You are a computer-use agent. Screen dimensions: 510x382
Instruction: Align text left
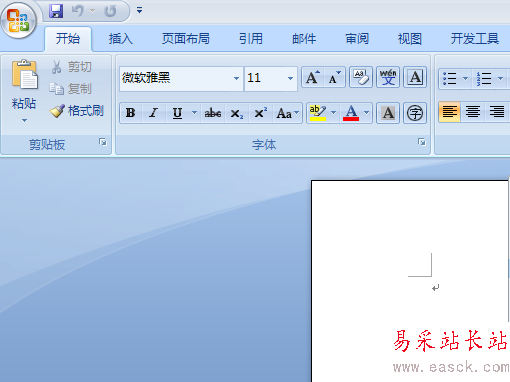(x=449, y=112)
